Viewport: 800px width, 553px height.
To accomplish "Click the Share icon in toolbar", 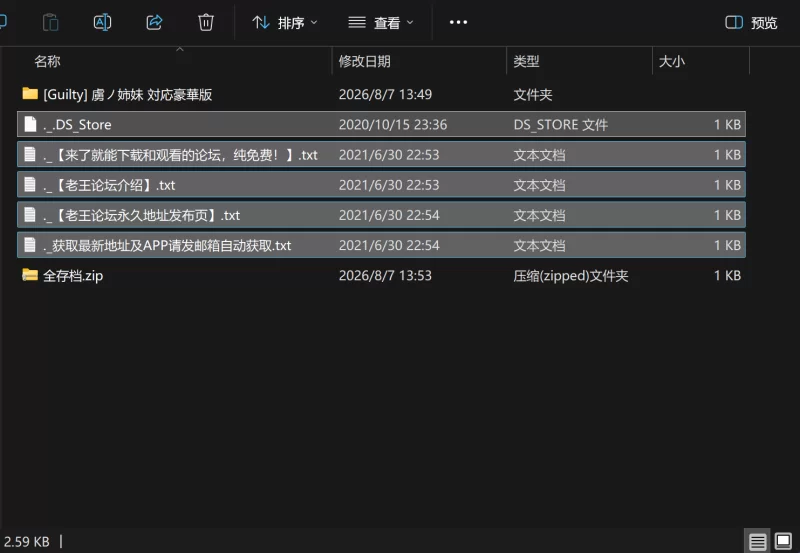I will coord(154,22).
